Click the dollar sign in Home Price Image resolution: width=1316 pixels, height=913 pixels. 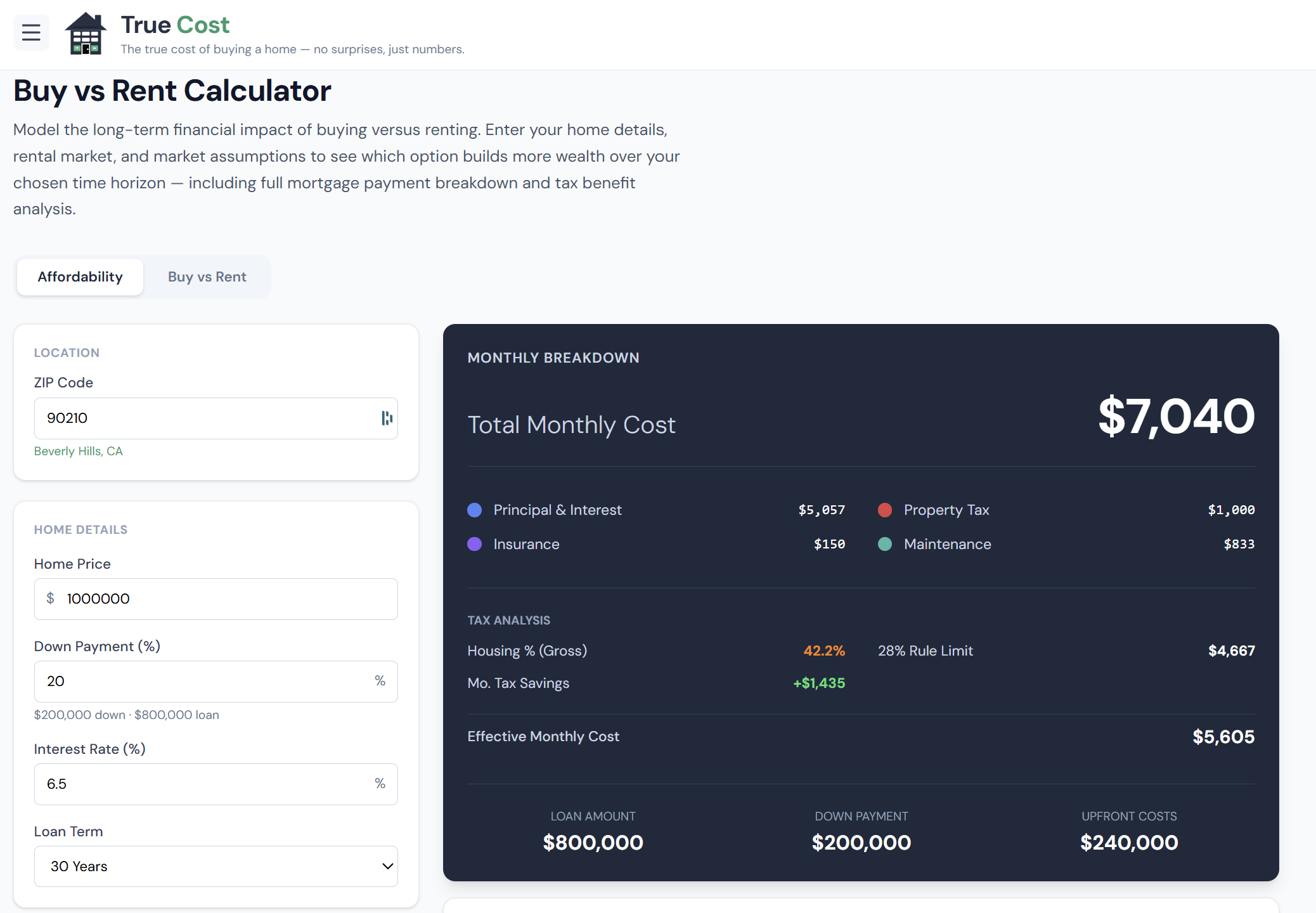tap(51, 599)
